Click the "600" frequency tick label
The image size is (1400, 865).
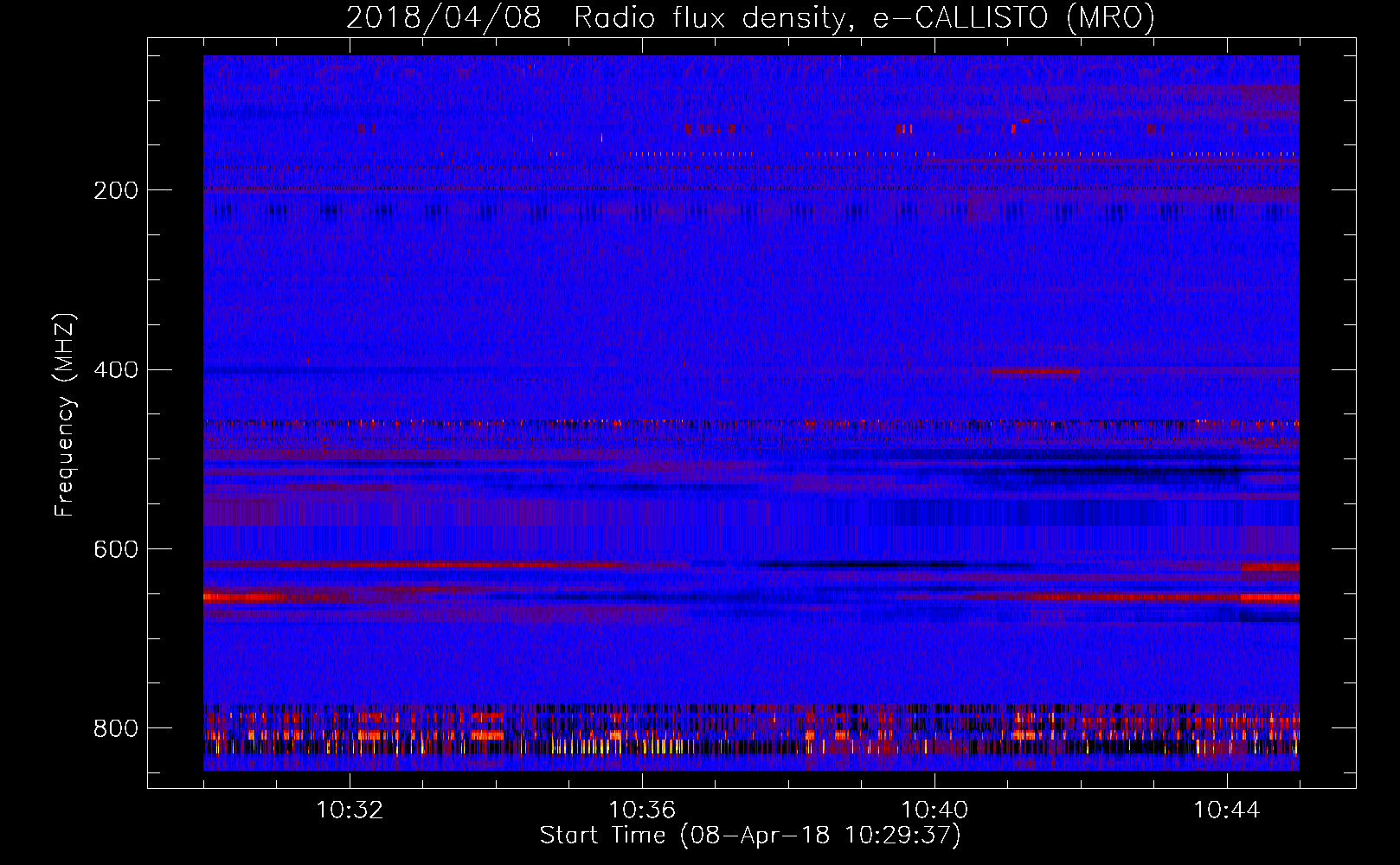pos(116,550)
